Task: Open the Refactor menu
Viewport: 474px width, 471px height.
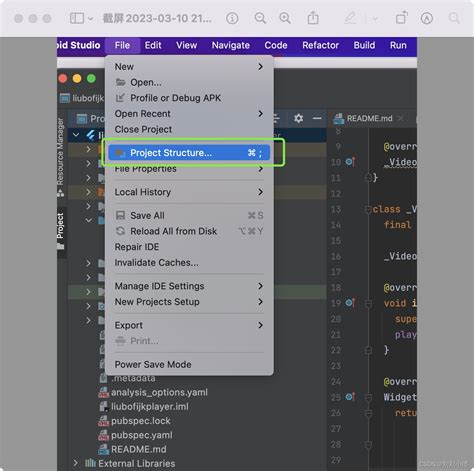Action: click(x=320, y=45)
